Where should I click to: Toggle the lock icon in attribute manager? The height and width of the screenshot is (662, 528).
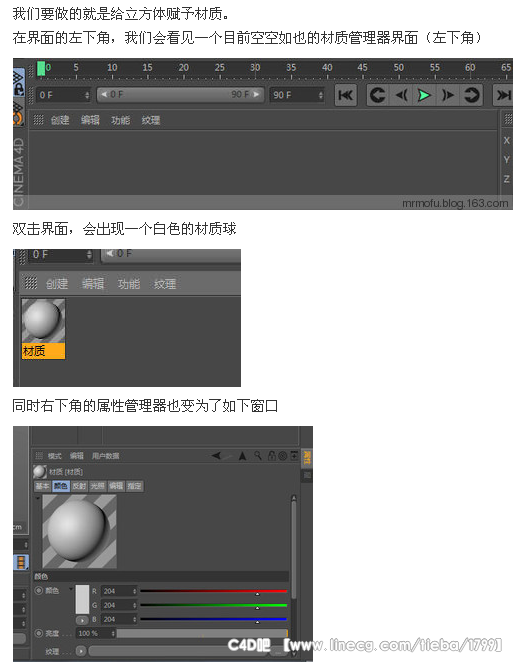coord(272,456)
